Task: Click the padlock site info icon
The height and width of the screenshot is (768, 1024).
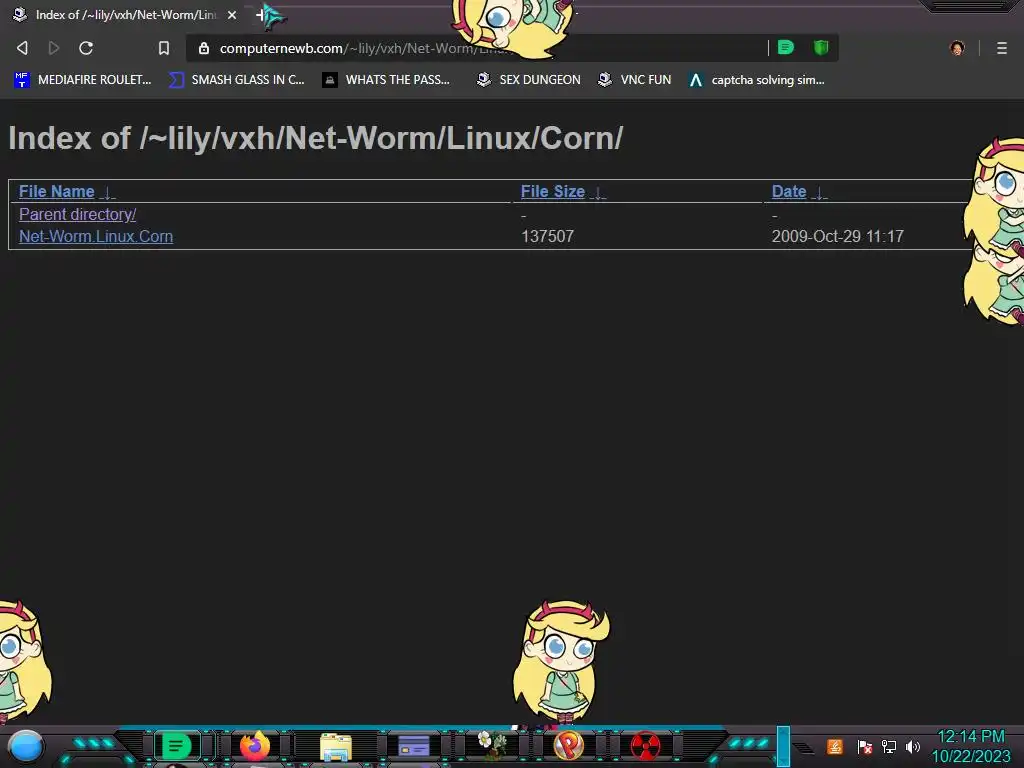Action: 204,48
